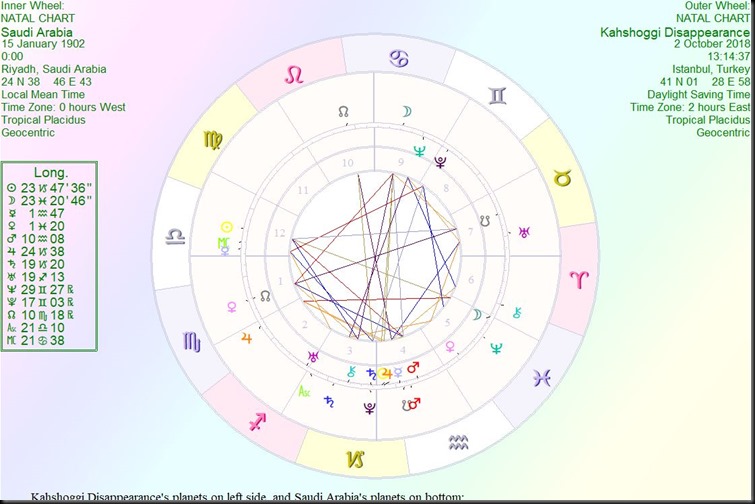Click the Jupiter longitude row reading 24 38
Screen dimensions: 755x504
[36, 251]
